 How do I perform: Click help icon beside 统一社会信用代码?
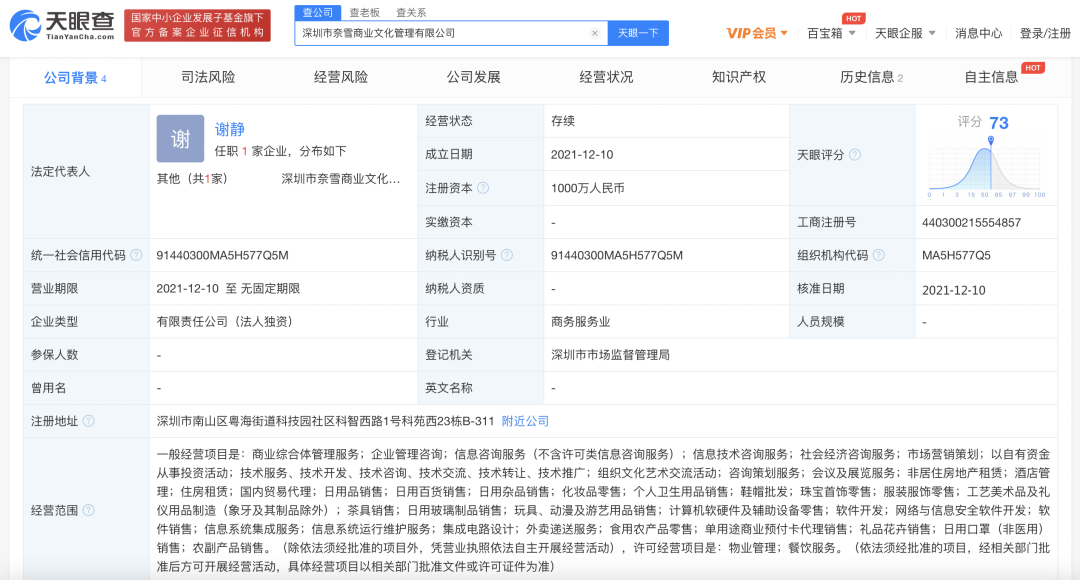click(x=136, y=255)
